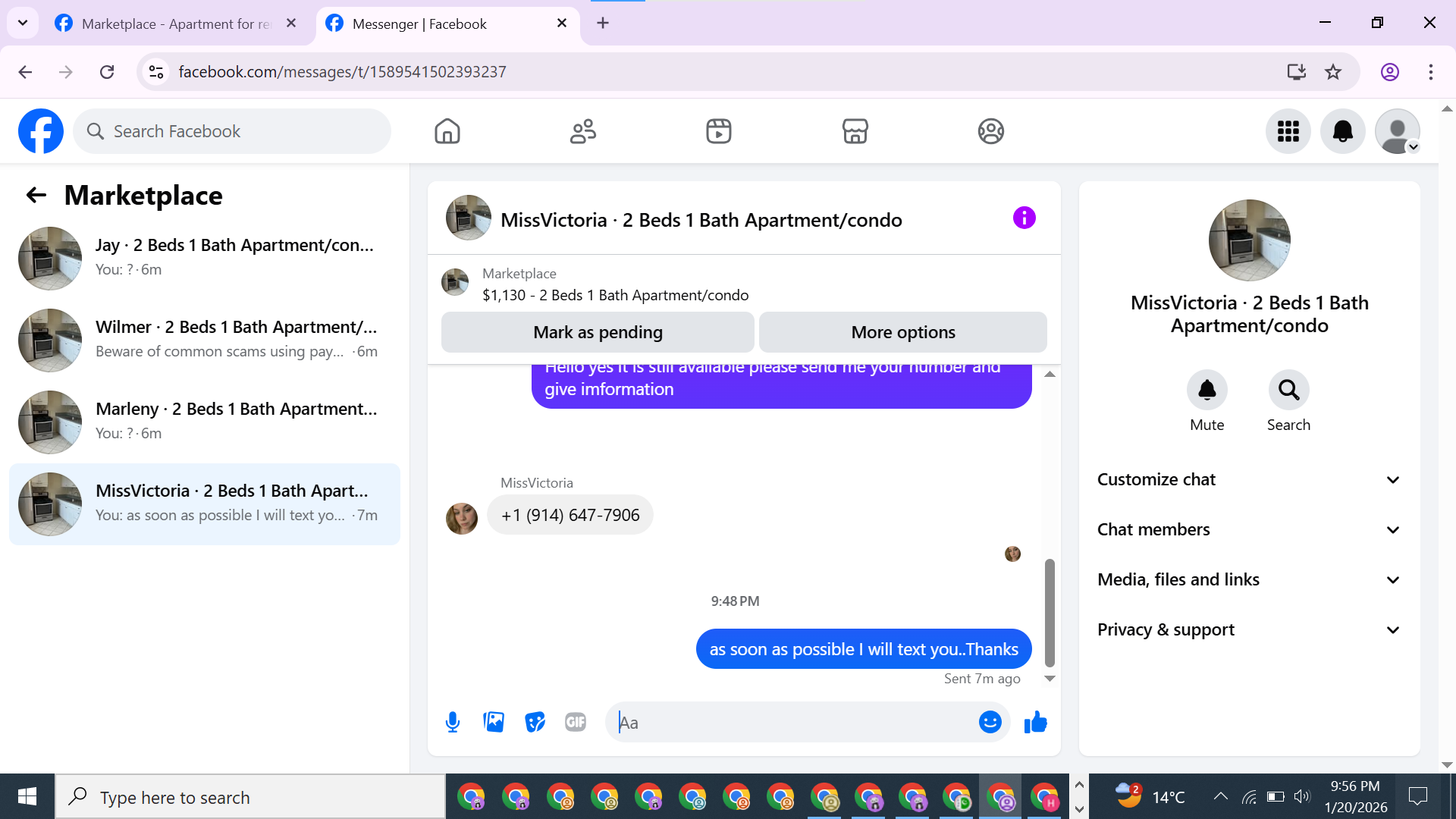
Task: Click chat scroll down arrow
Action: click(1050, 679)
